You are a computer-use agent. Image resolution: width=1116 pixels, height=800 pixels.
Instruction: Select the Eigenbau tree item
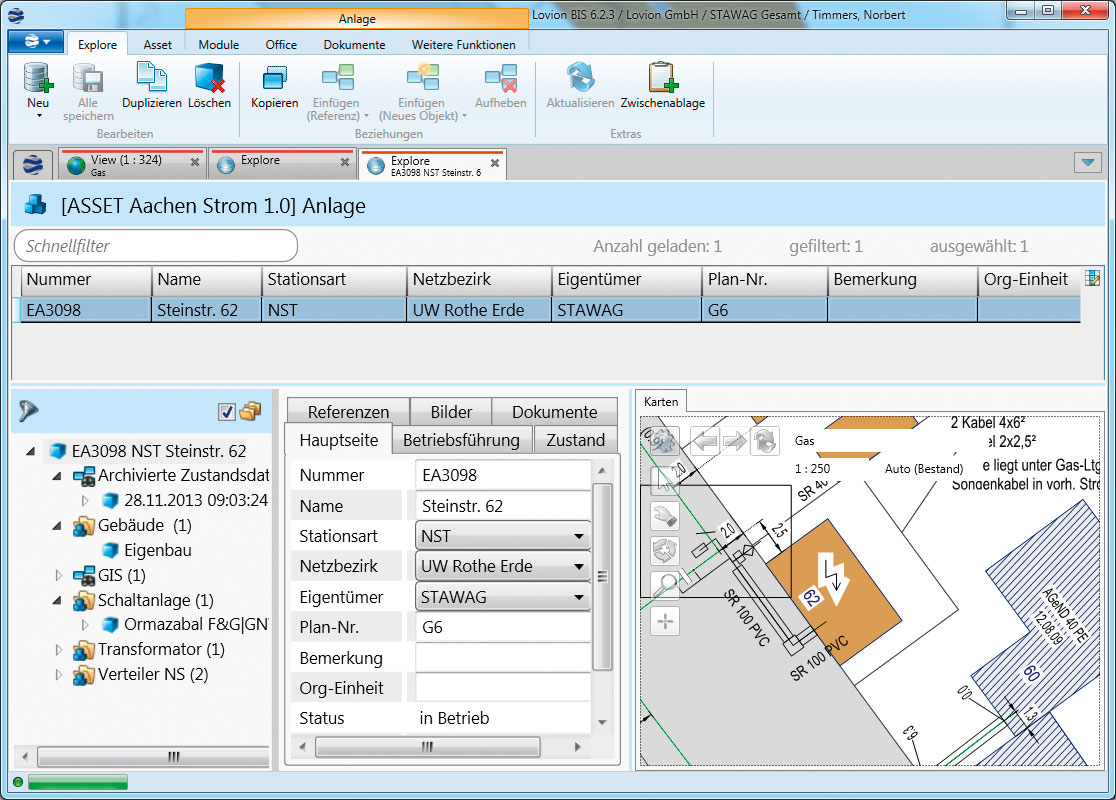point(147,550)
